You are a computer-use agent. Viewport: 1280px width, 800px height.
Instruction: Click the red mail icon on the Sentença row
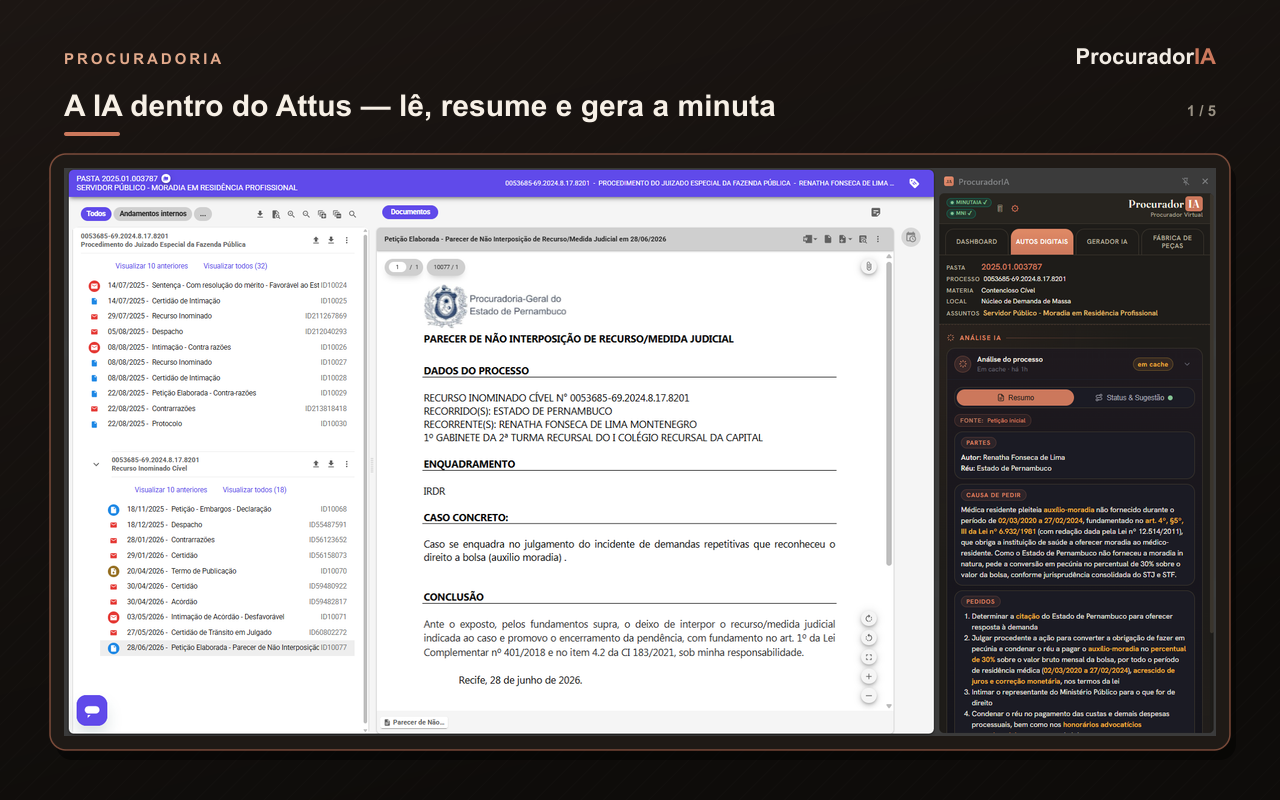coord(94,286)
